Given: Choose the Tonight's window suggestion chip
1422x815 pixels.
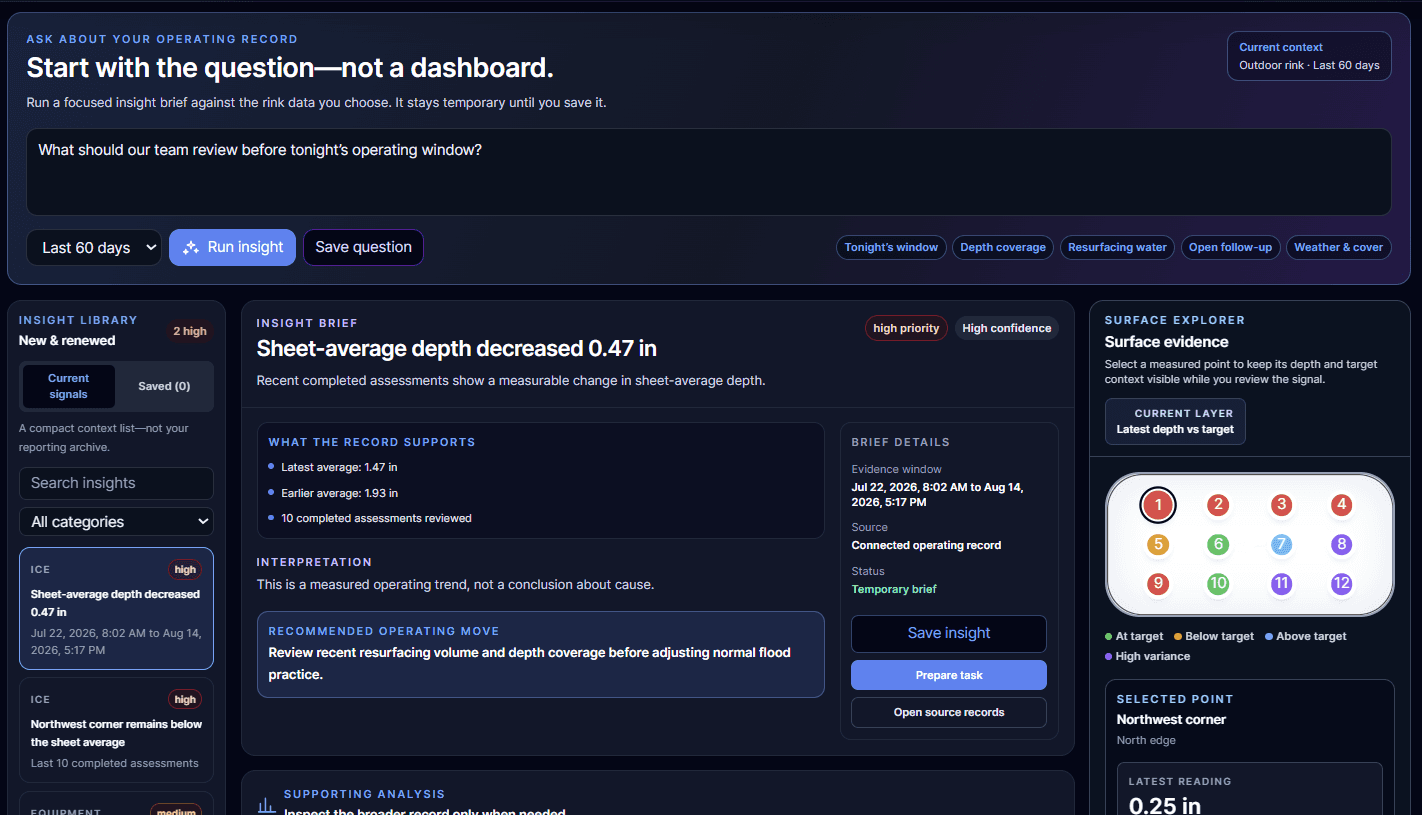Looking at the screenshot, I should (891, 247).
